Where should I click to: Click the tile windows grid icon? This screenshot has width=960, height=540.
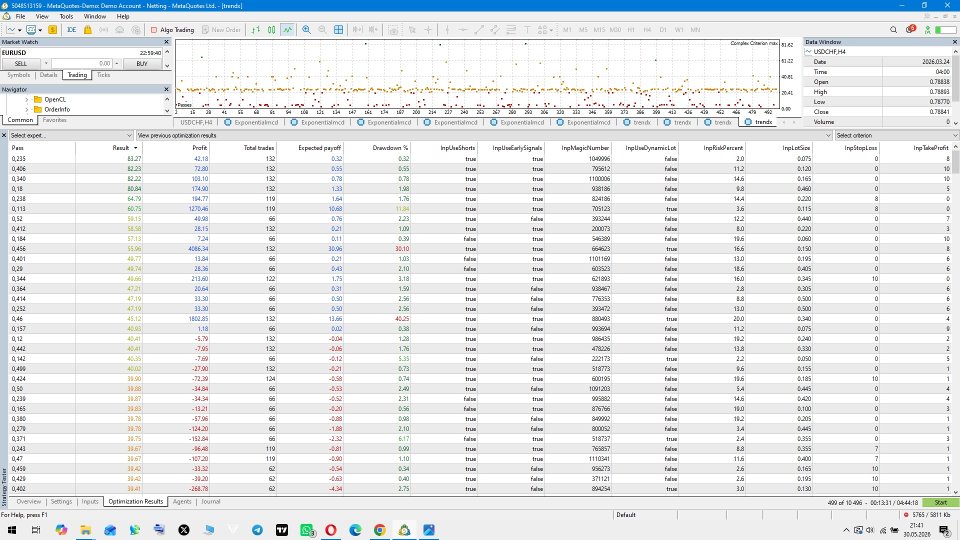pos(338,29)
